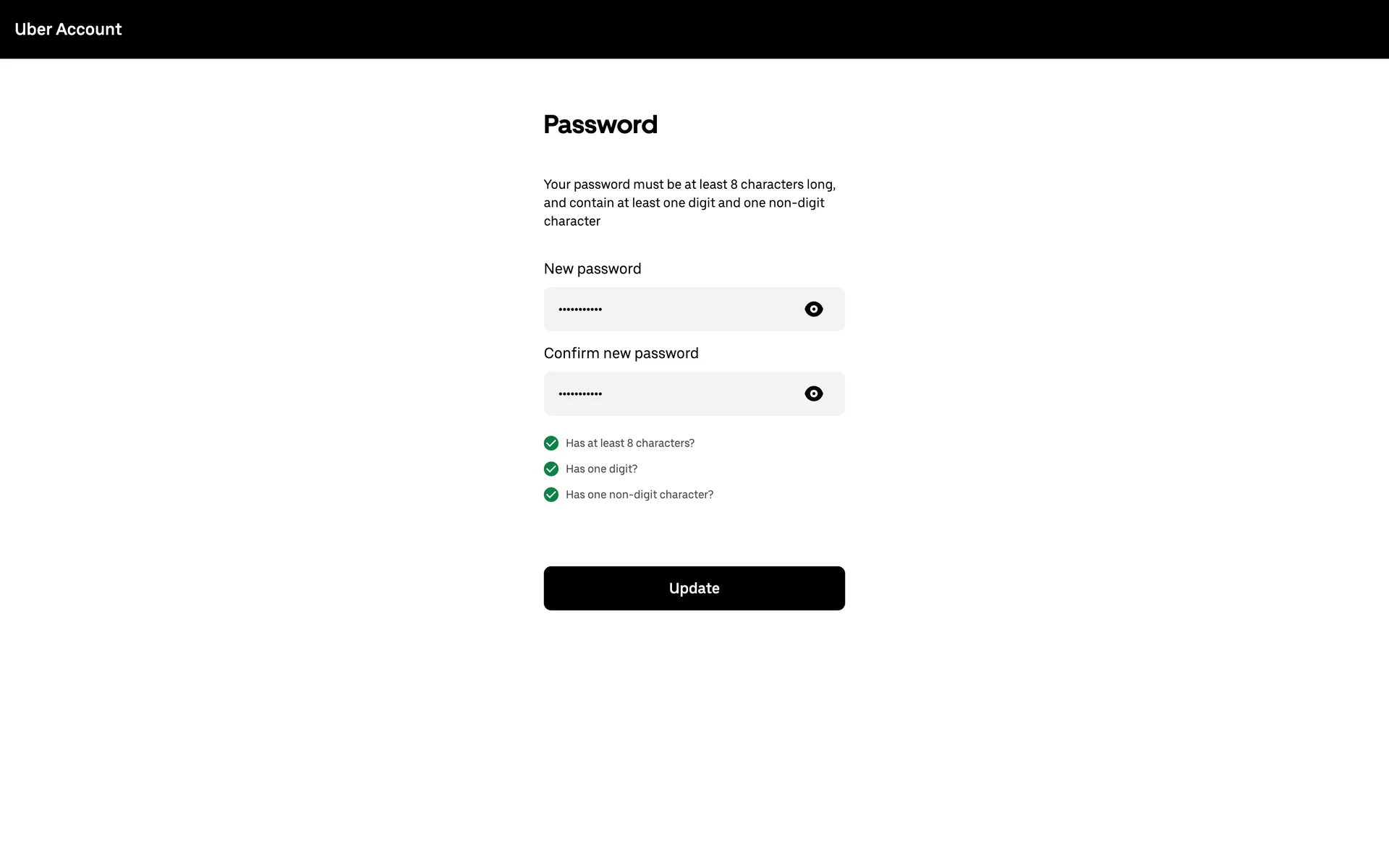Click the masked dots inside New password field
Screen dimensions: 1389x868
click(x=580, y=310)
